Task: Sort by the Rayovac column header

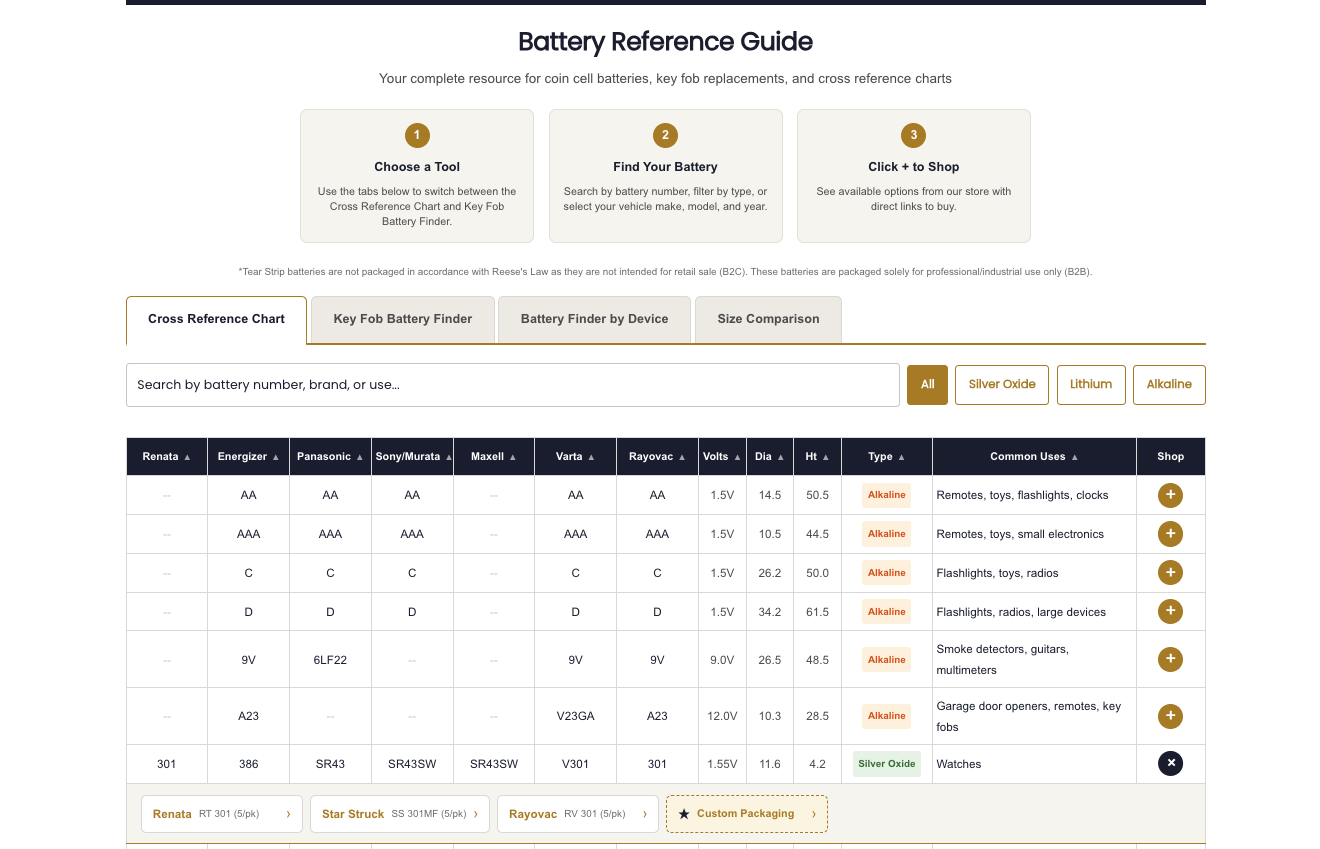Action: (657, 456)
